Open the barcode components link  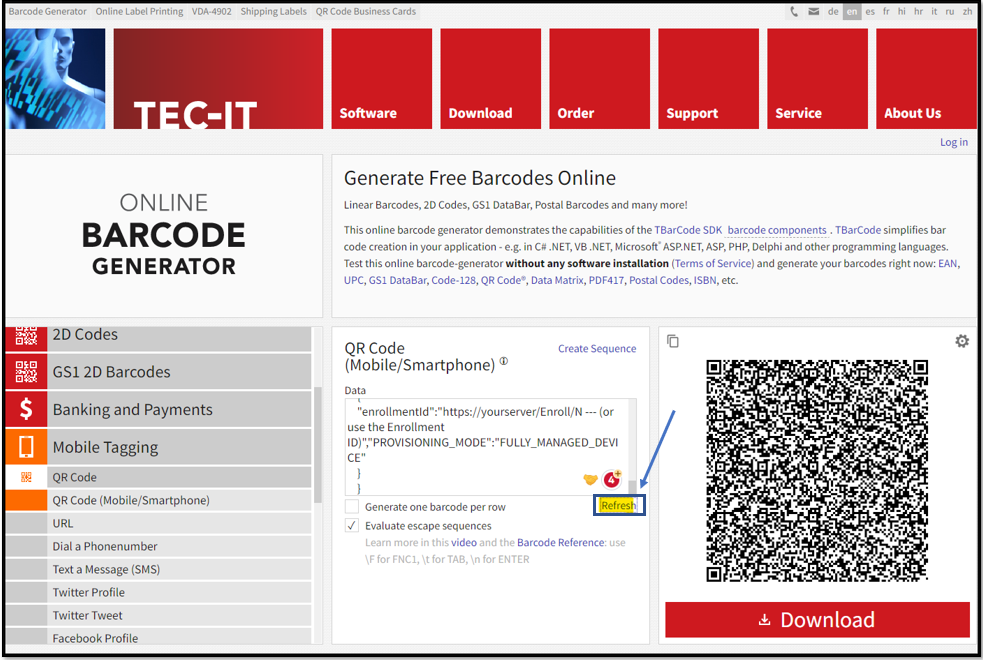[x=777, y=230]
